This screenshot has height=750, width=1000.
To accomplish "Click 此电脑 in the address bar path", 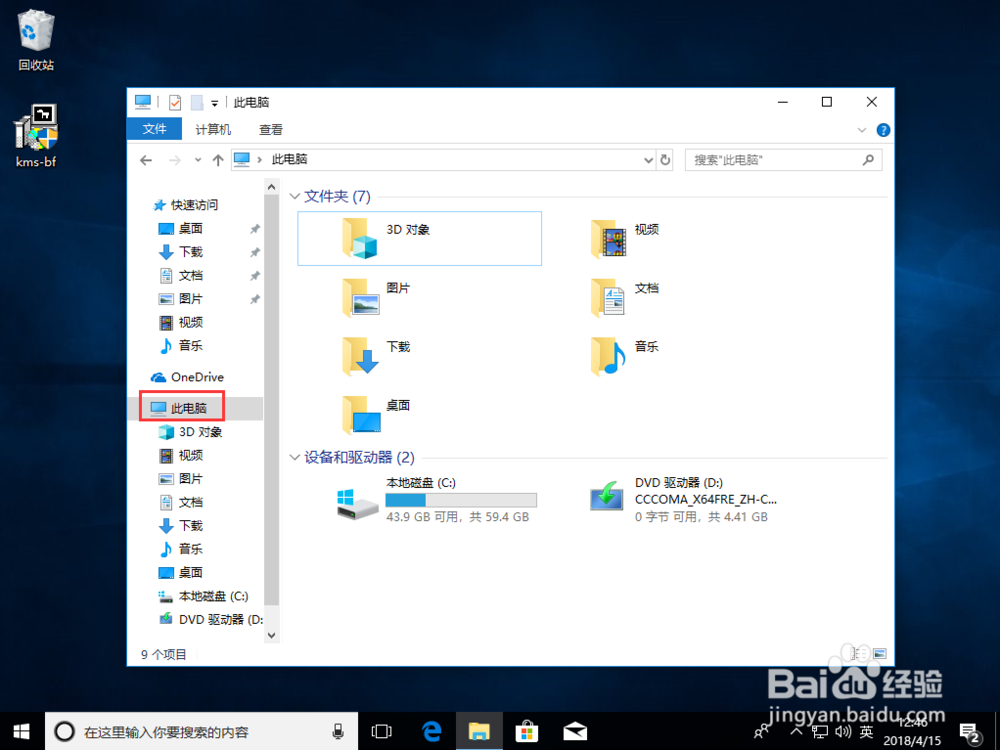I will pos(290,159).
